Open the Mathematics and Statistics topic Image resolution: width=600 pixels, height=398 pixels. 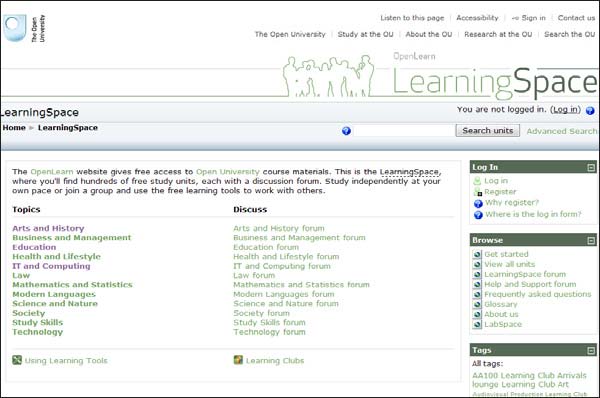coord(72,285)
